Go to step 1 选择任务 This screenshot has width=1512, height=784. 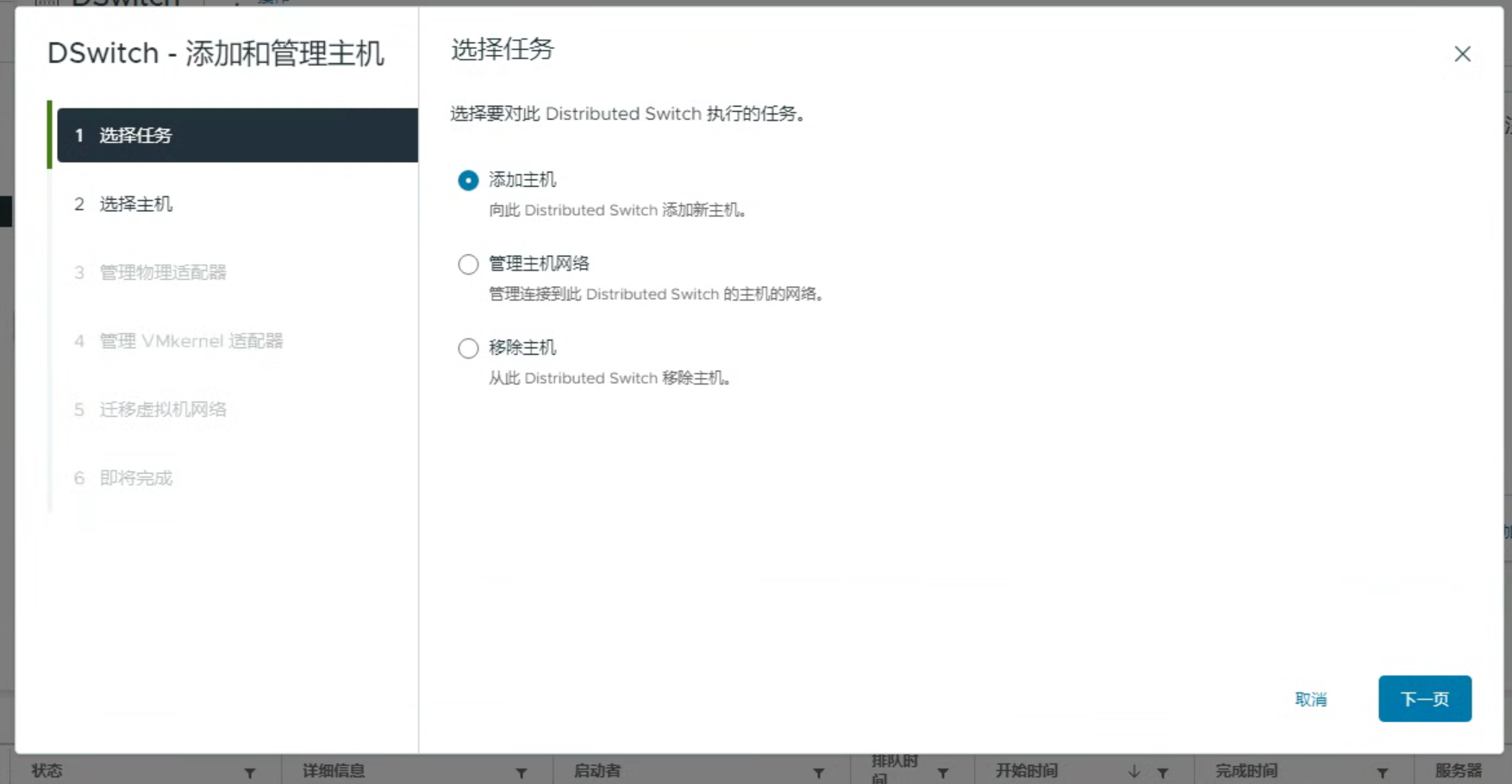coord(237,135)
